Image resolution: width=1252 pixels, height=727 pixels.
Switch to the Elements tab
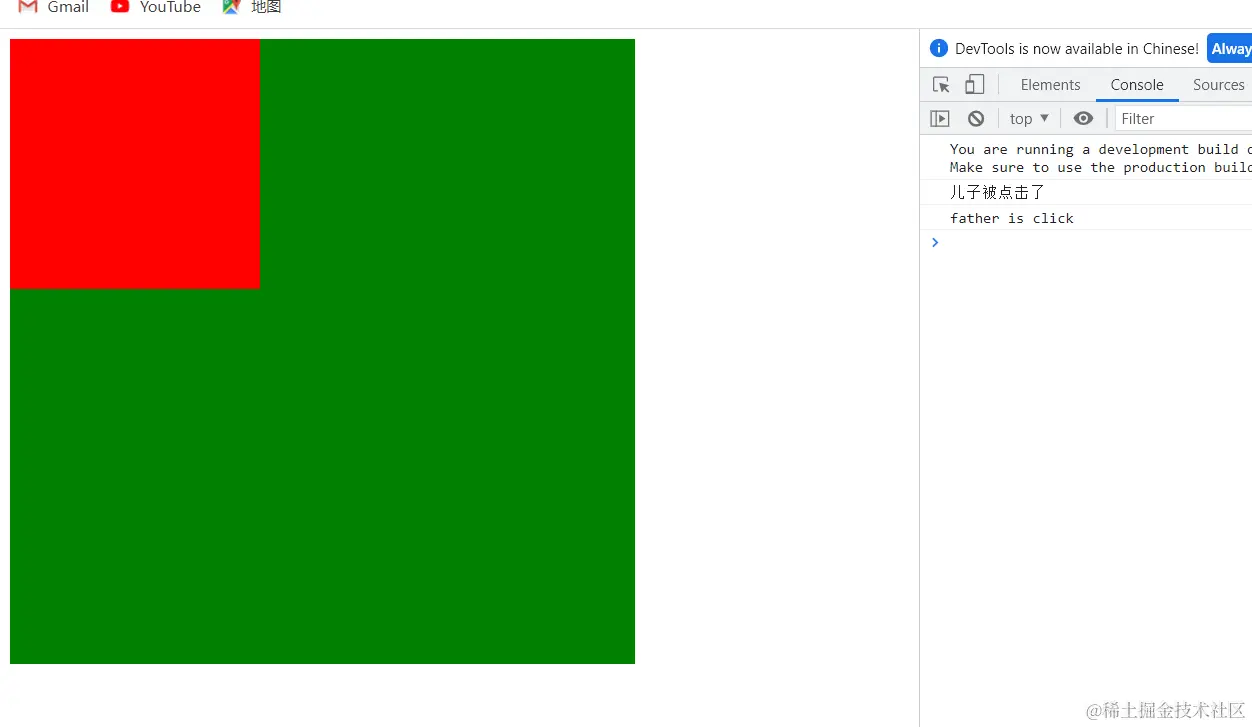click(1050, 85)
